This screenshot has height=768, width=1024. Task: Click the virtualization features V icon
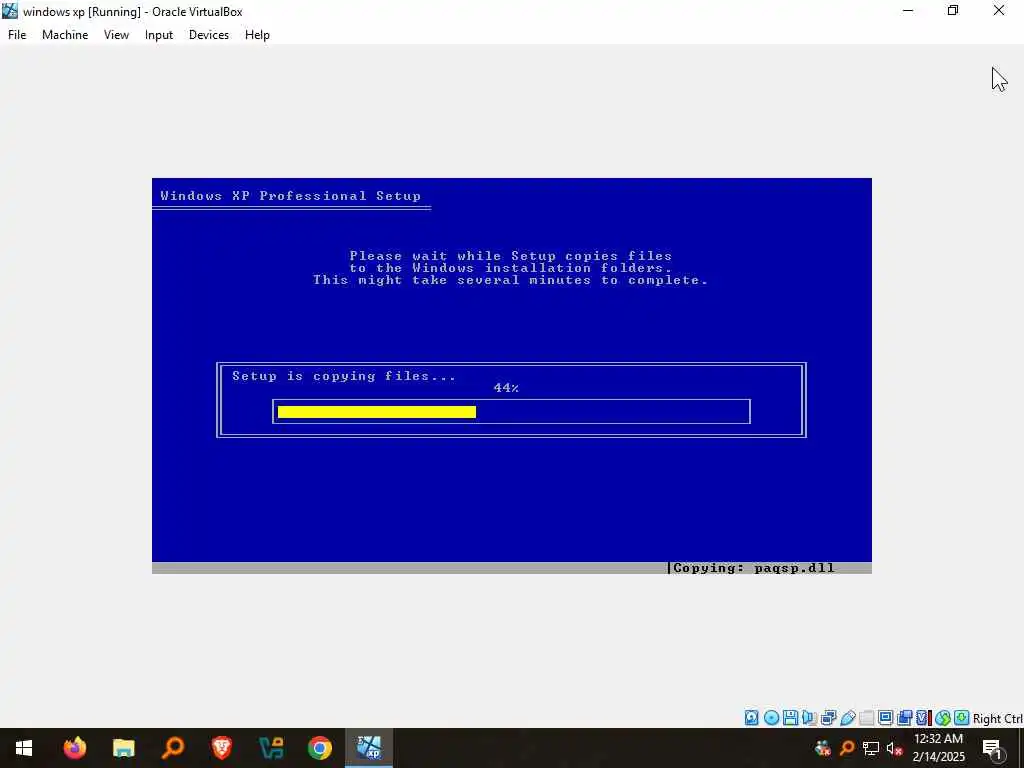[923, 718]
